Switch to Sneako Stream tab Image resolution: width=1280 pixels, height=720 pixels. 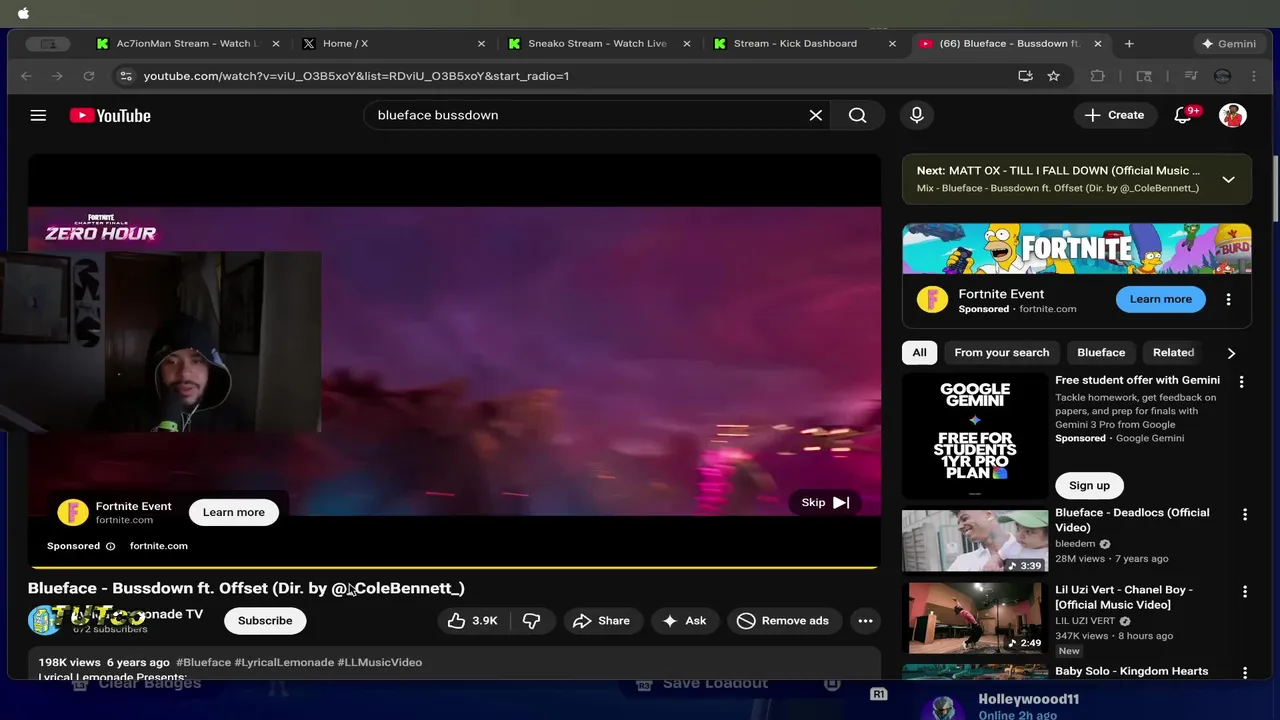600,44
